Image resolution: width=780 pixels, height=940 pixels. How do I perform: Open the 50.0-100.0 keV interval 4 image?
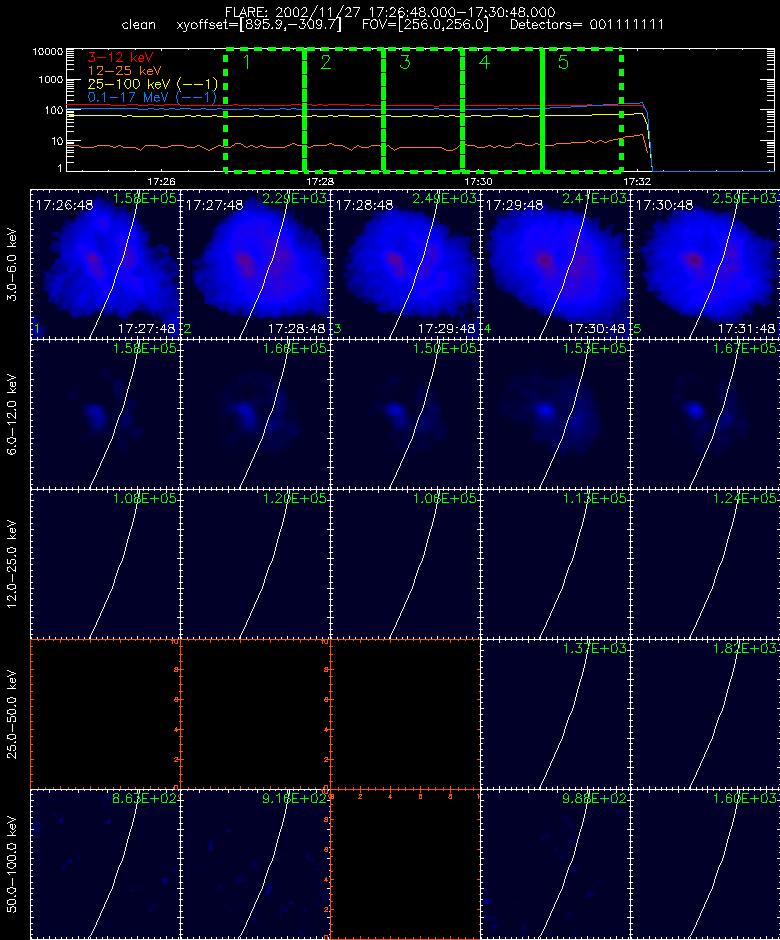555,864
